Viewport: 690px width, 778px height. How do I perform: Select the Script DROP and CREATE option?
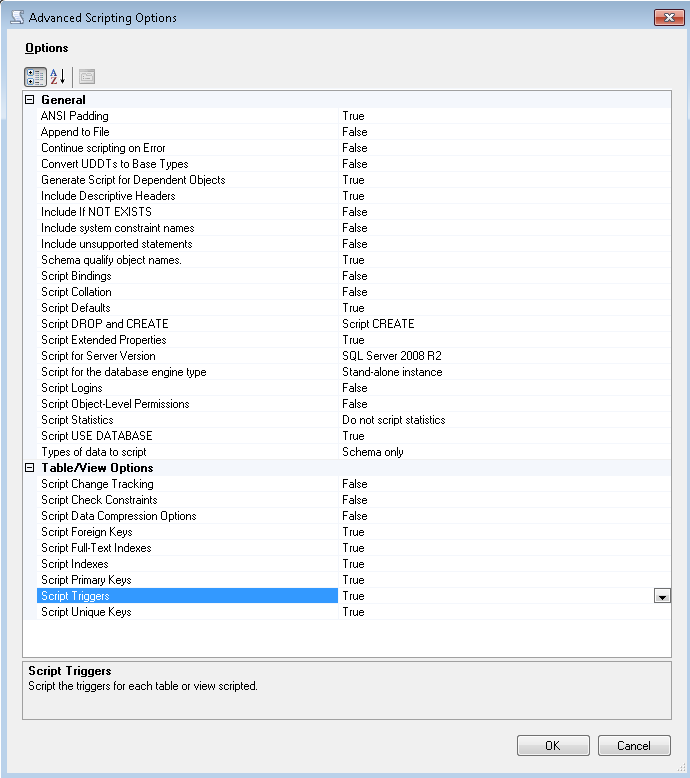coord(104,324)
